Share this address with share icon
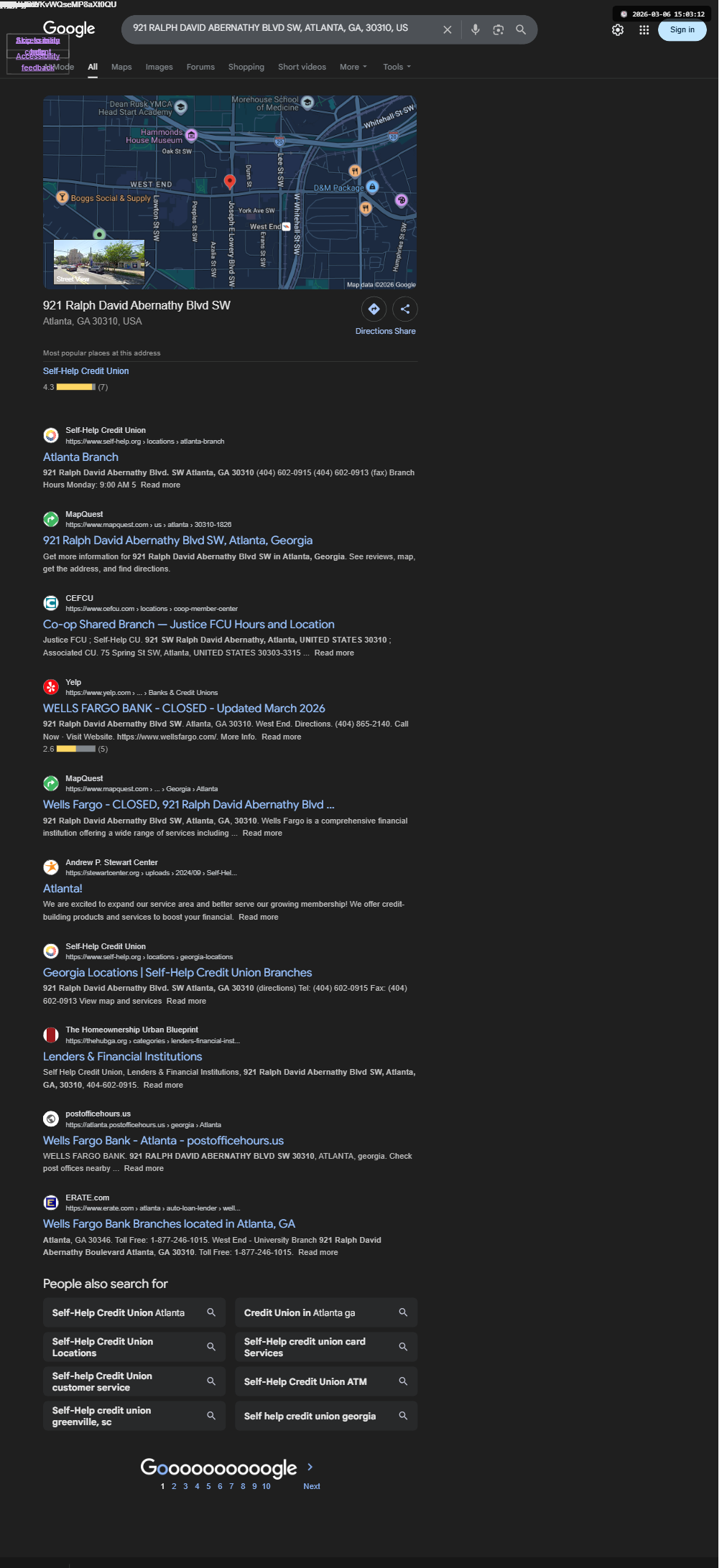The width and height of the screenshot is (727, 1568). coord(405,309)
